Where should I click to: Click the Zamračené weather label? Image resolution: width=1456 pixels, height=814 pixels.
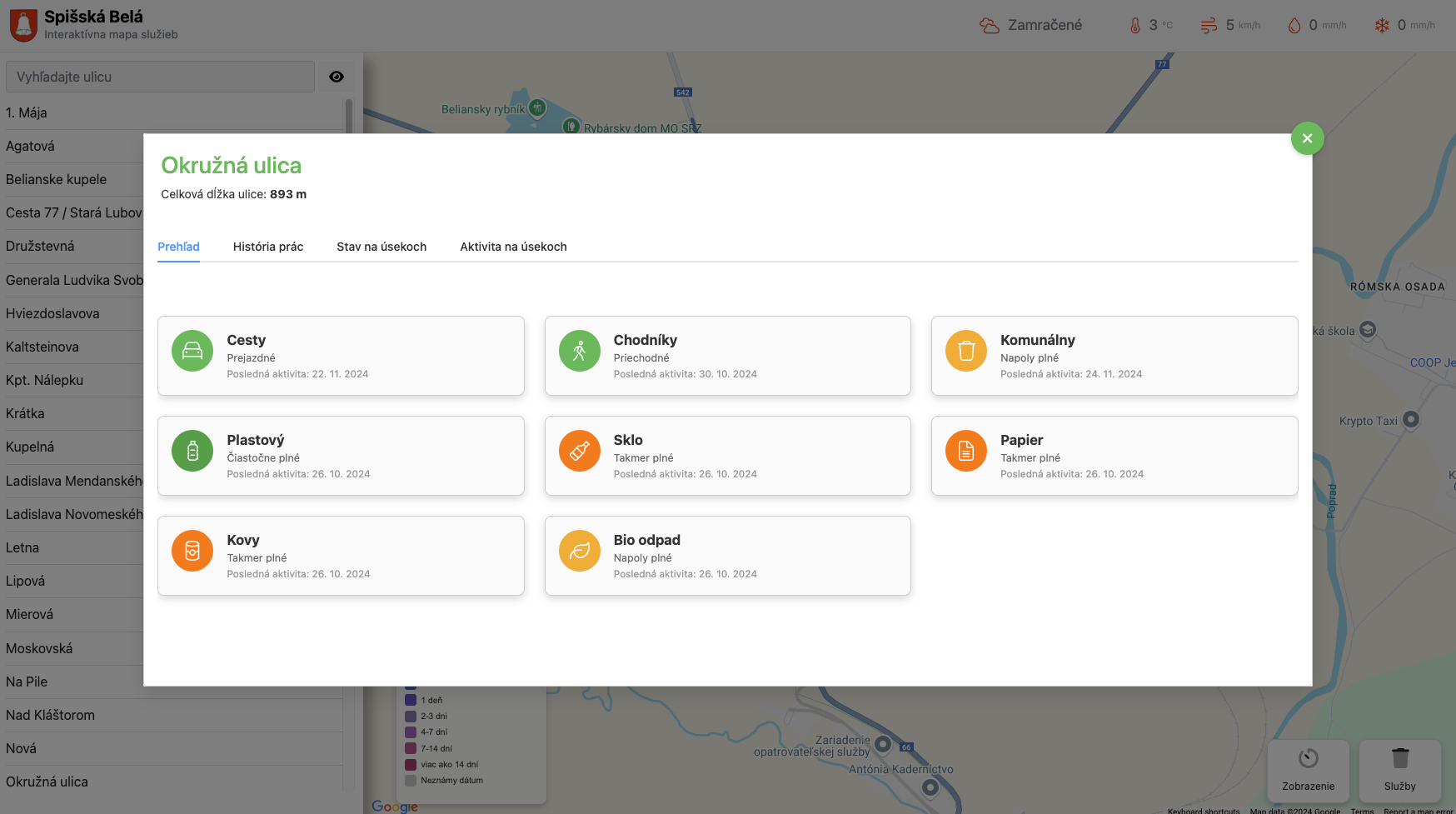1045,25
